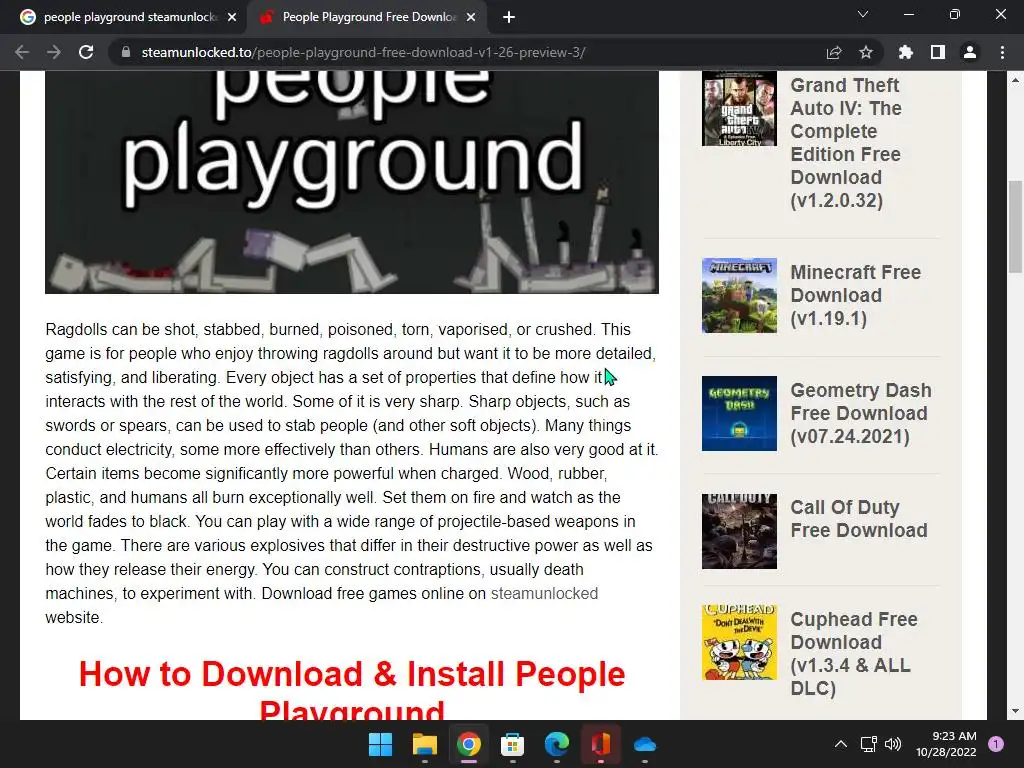1024x768 pixels.
Task: Open Microsoft Store from the taskbar
Action: tap(513, 744)
